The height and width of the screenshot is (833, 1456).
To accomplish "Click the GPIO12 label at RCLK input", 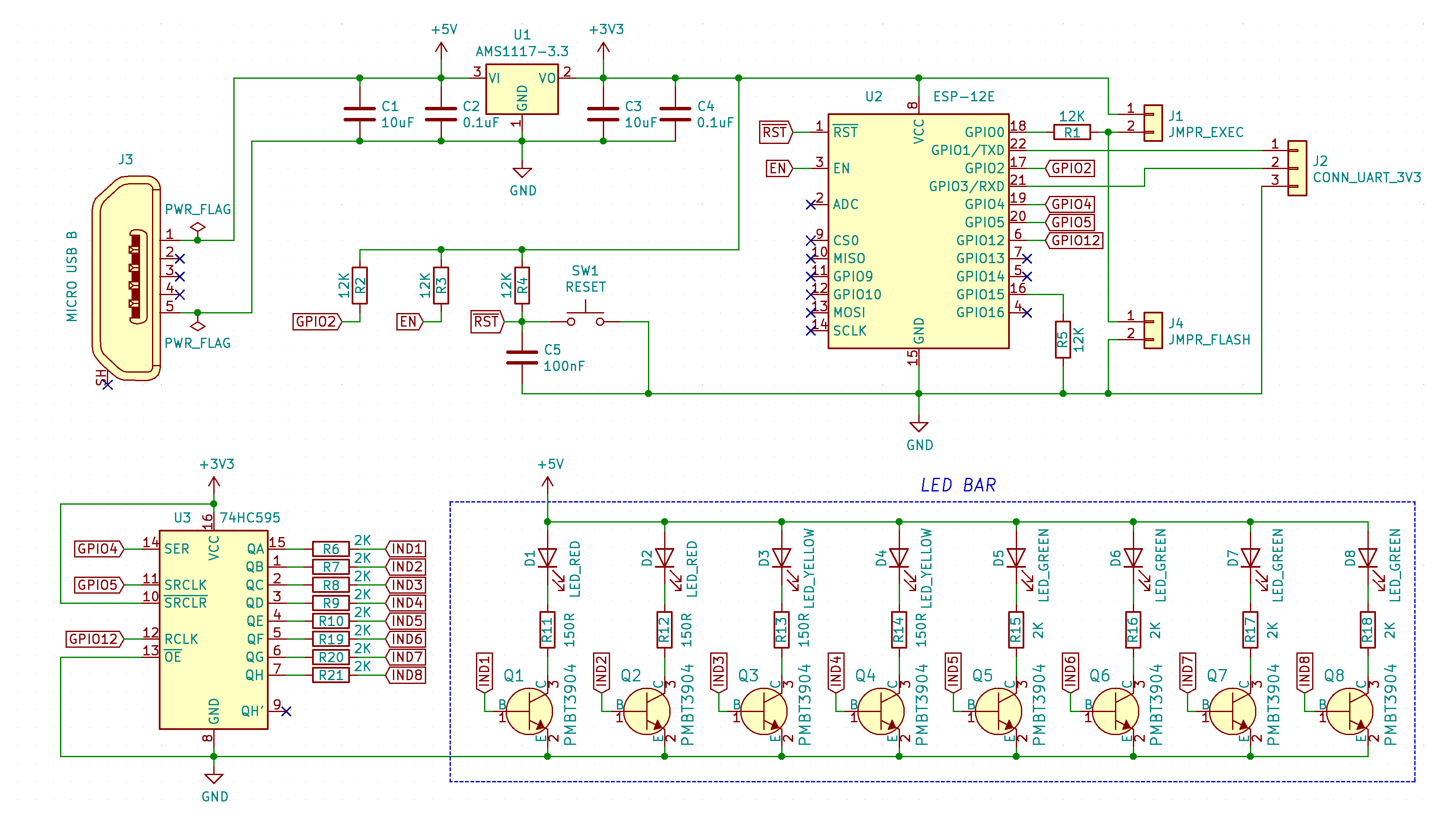I will (95, 639).
